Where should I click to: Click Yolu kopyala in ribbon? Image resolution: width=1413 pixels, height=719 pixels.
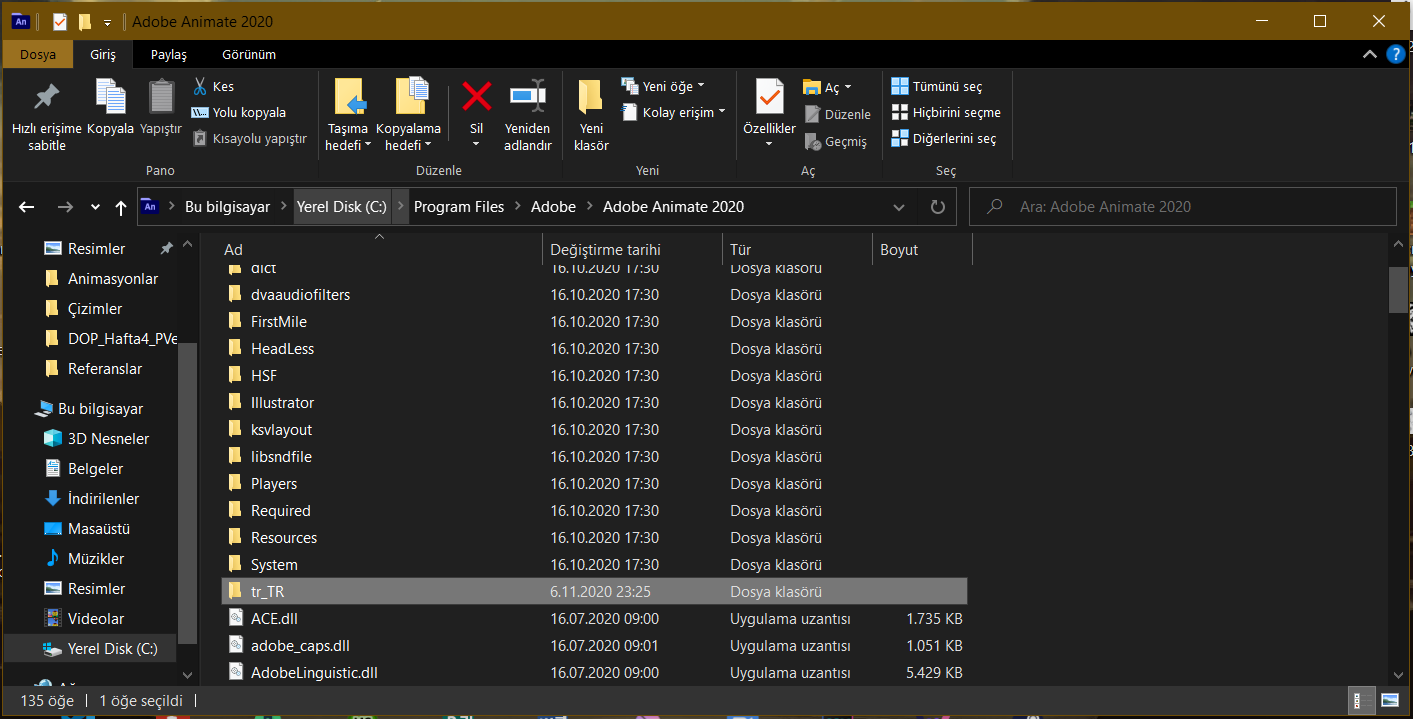coord(238,113)
